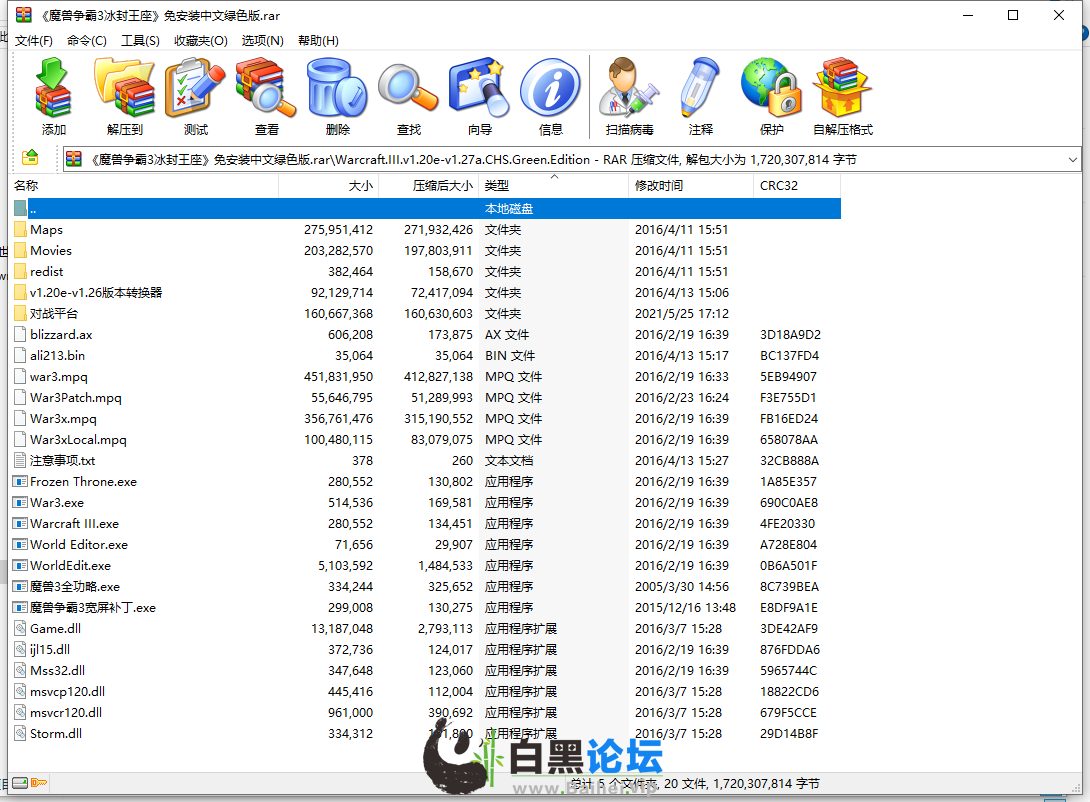The height and width of the screenshot is (802, 1090).
Task: Sort by Name (名称) column header
Action: tap(145, 186)
